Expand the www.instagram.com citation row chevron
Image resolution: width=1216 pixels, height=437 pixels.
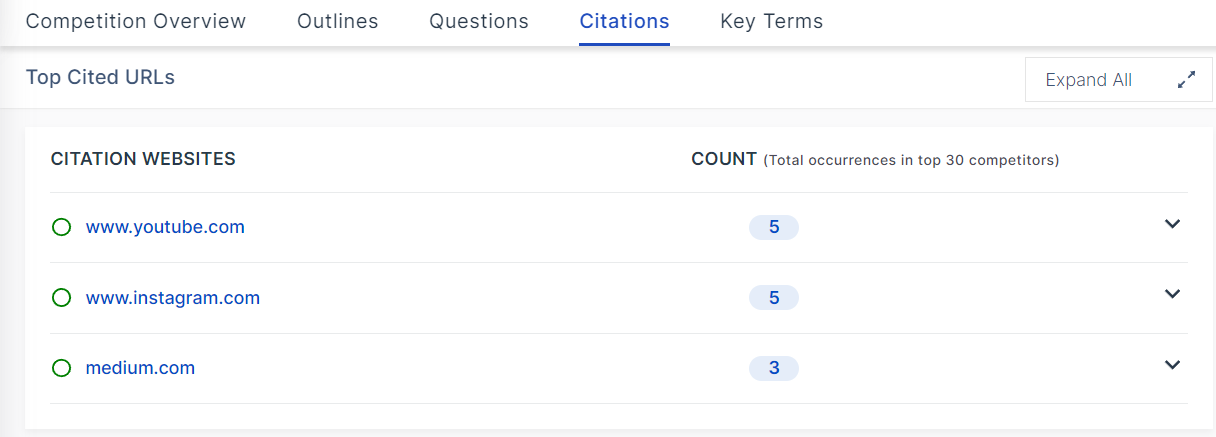pyautogui.click(x=1173, y=294)
